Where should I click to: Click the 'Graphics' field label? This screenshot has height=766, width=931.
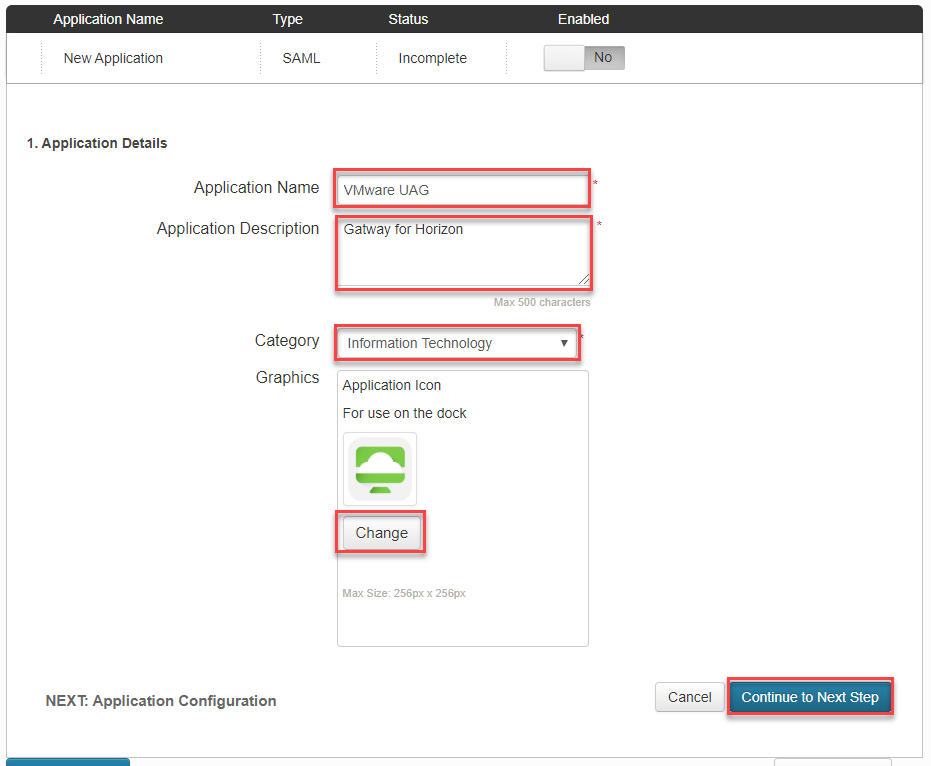coord(287,377)
